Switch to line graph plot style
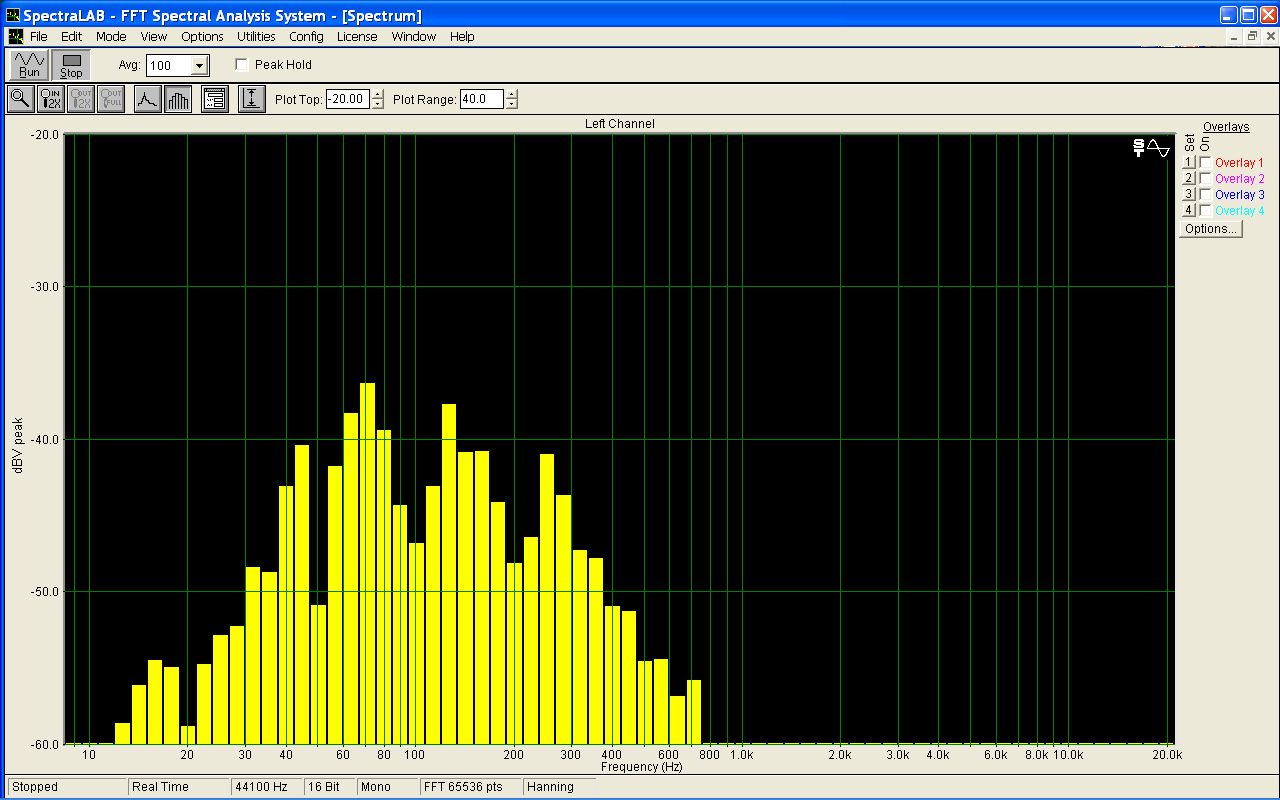The height and width of the screenshot is (800, 1280). point(147,99)
